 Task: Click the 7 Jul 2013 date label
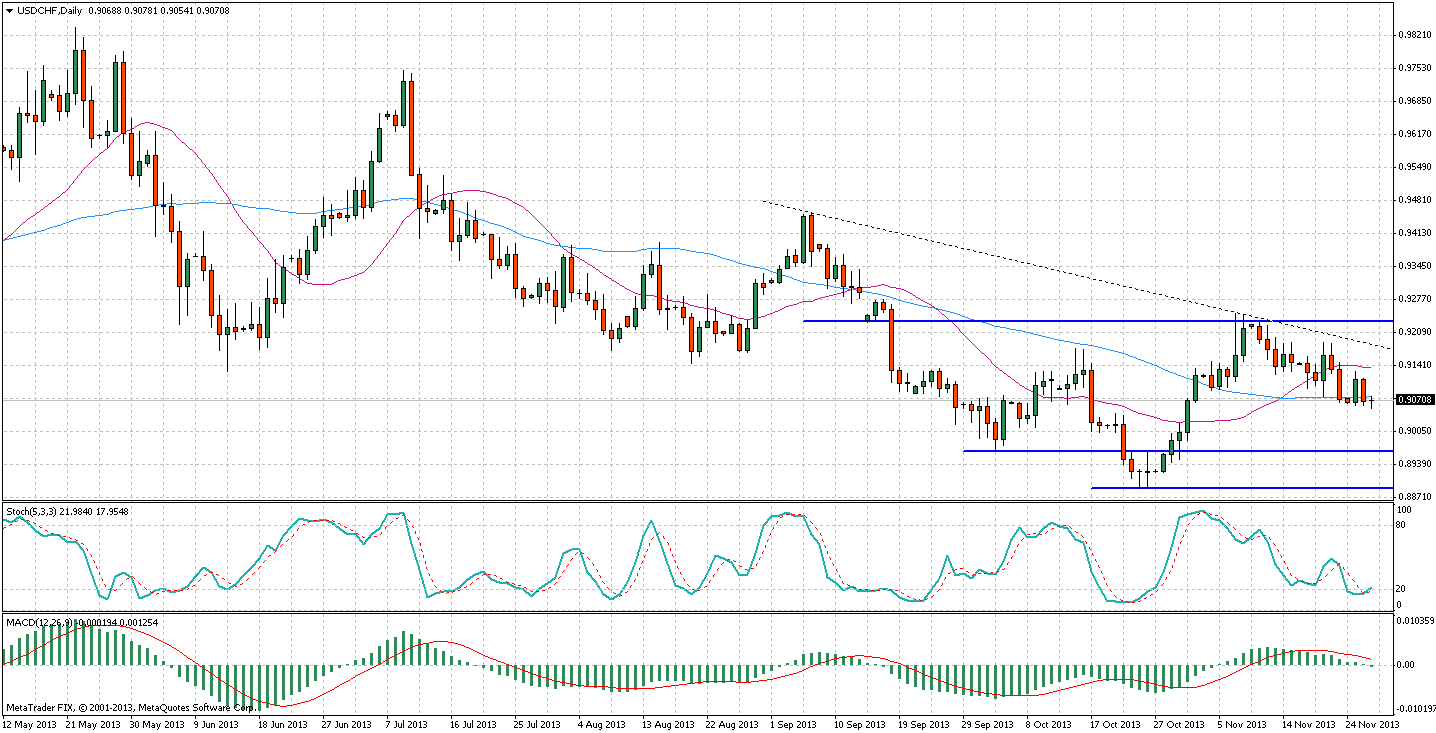[410, 723]
